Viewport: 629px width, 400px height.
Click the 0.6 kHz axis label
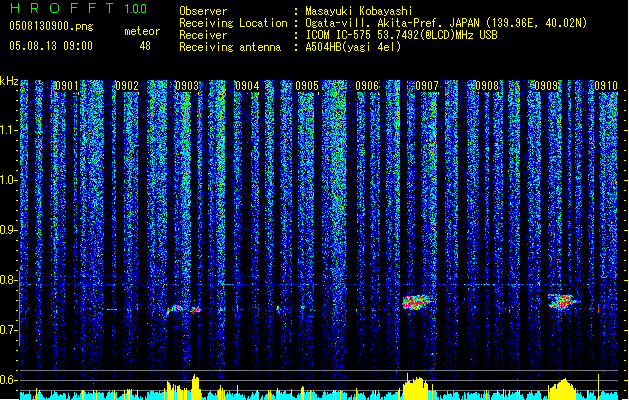[x=9, y=380]
